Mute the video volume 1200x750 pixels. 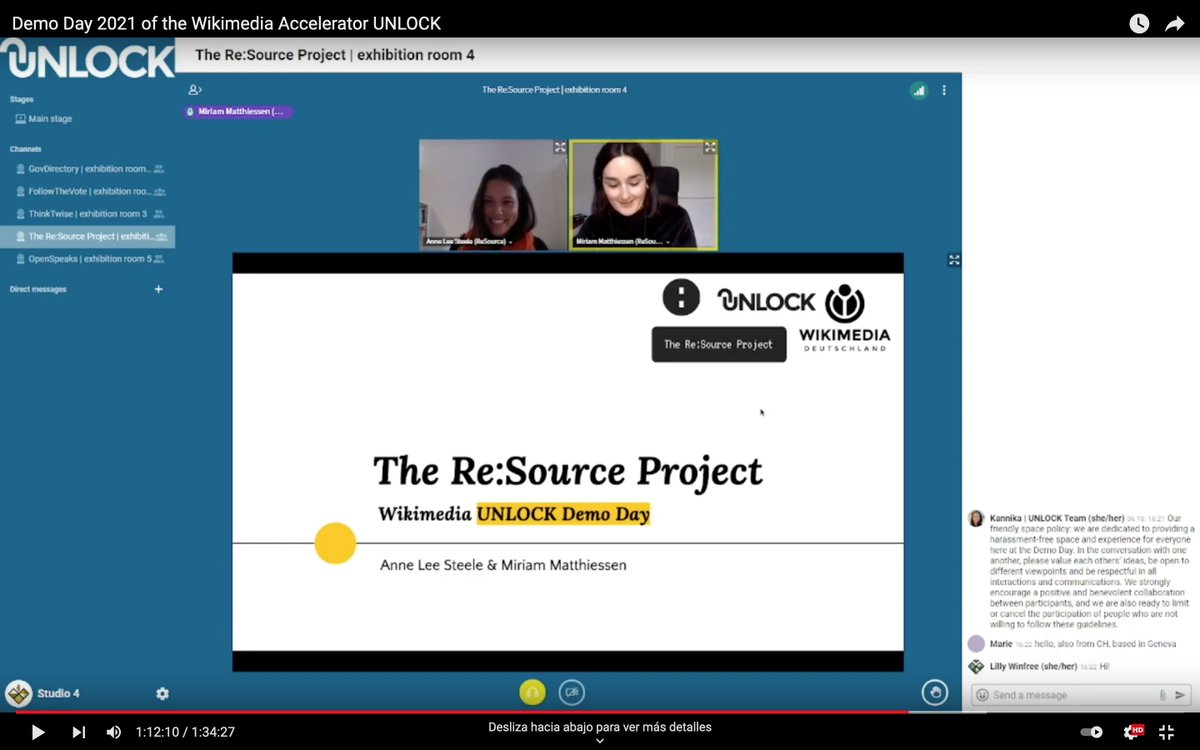pyautogui.click(x=114, y=732)
